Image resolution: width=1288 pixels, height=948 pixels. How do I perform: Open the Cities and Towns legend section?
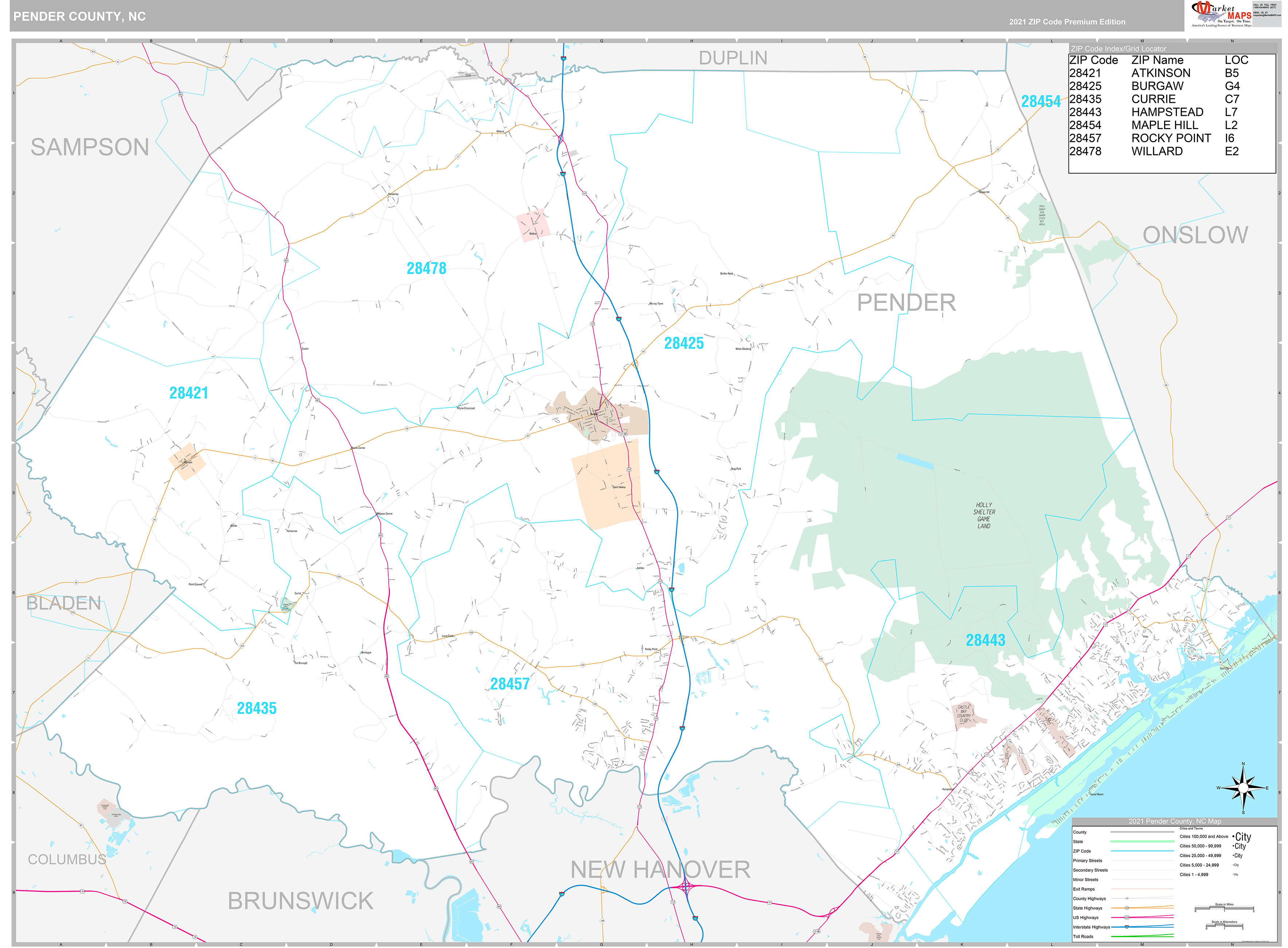(x=1192, y=829)
